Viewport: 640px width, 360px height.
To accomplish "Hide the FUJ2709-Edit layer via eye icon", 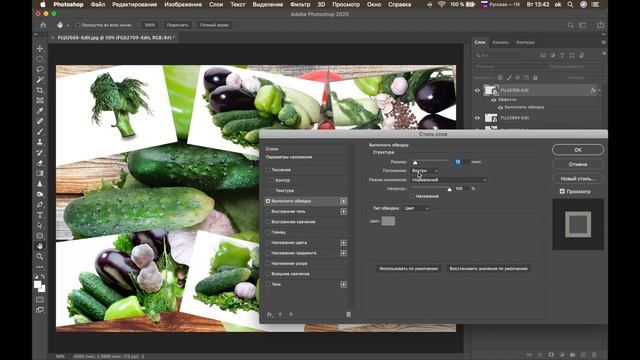I will click(477, 90).
